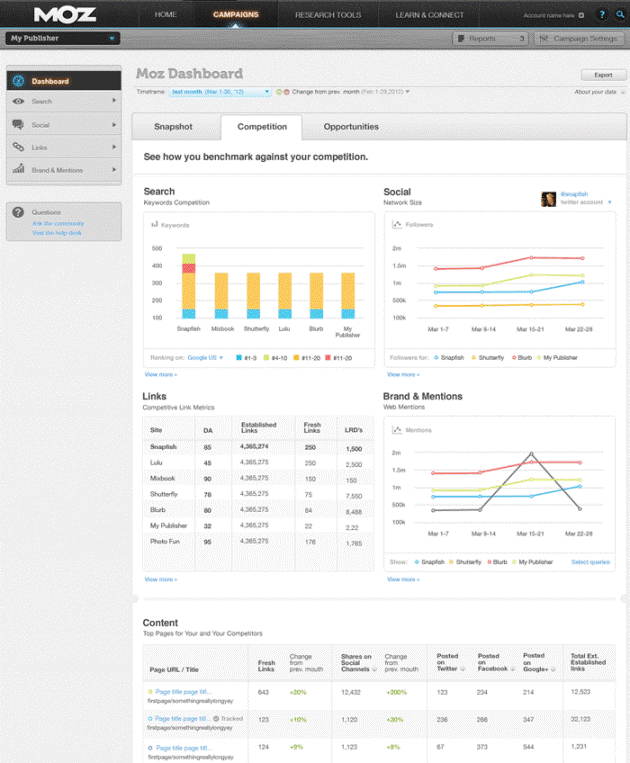Viewport: 630px width, 763px height.
Task: Click the red down change indicator icon
Action: (287, 91)
